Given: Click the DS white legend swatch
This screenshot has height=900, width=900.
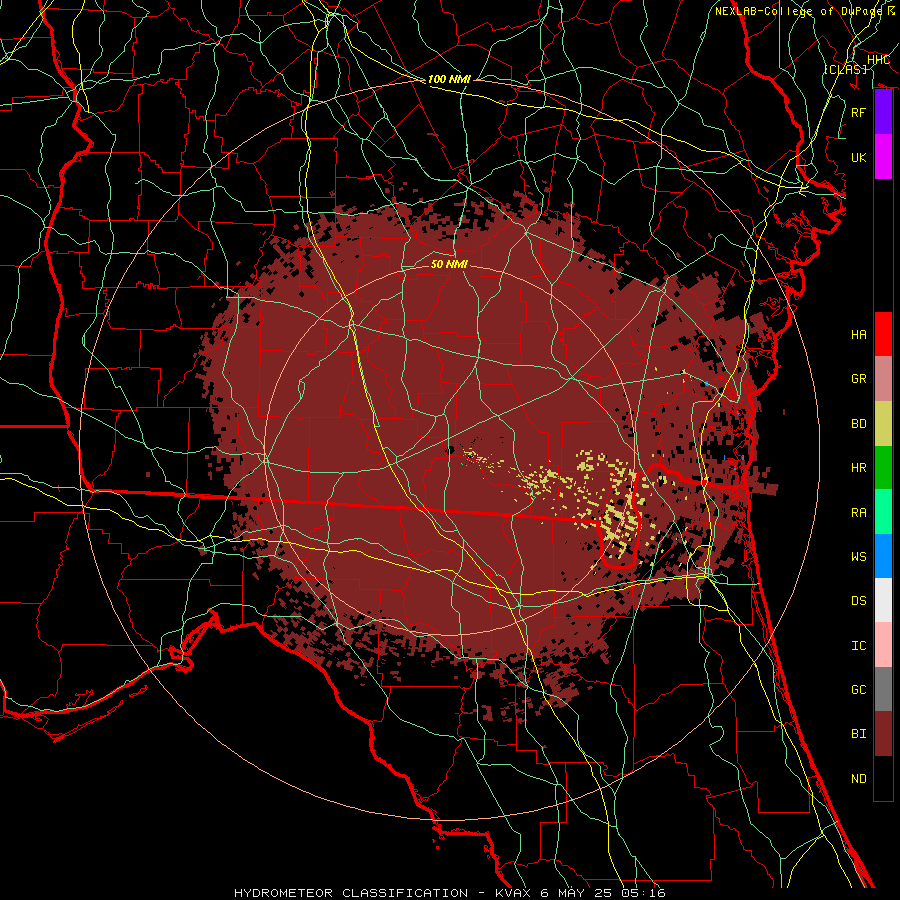Looking at the screenshot, I should [883, 600].
